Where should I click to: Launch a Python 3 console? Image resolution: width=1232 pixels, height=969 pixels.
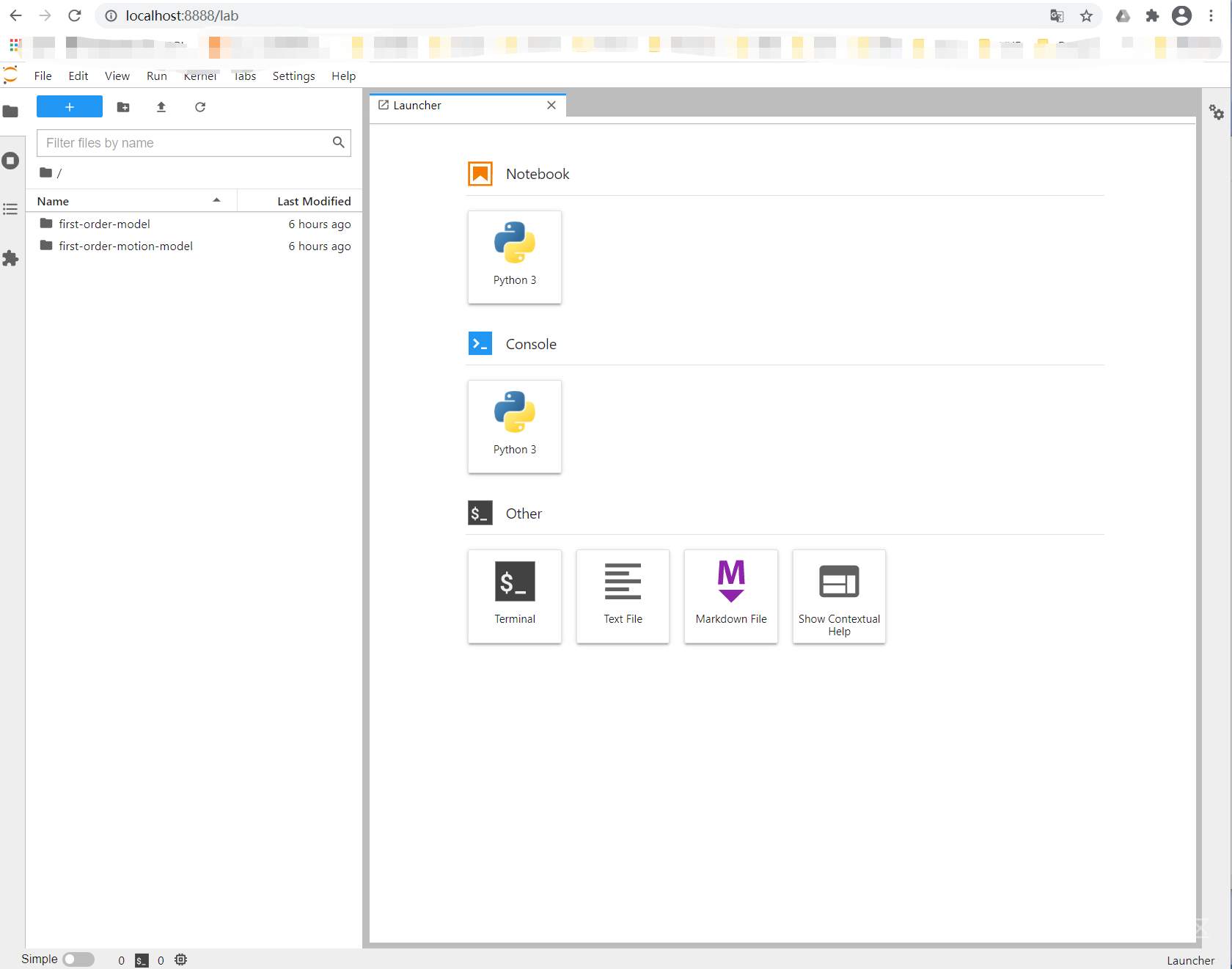pyautogui.click(x=515, y=427)
